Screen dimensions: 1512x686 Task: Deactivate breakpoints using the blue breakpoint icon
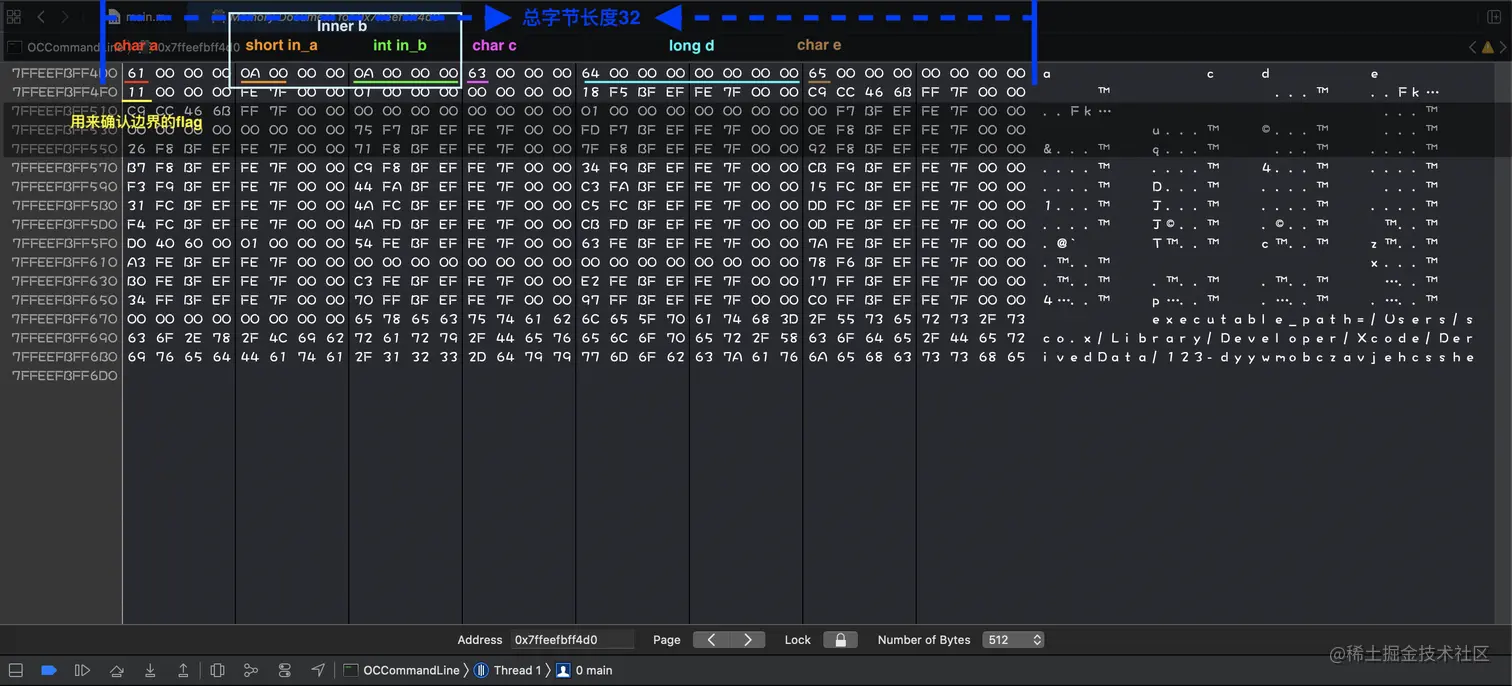[x=48, y=670]
